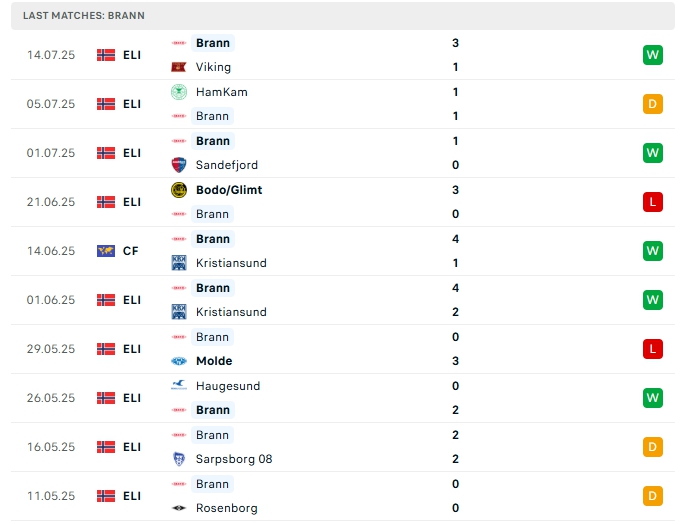Viewport: 682px width, 524px height.
Task: Click the HamKam team logo
Action: pyautogui.click(x=179, y=92)
